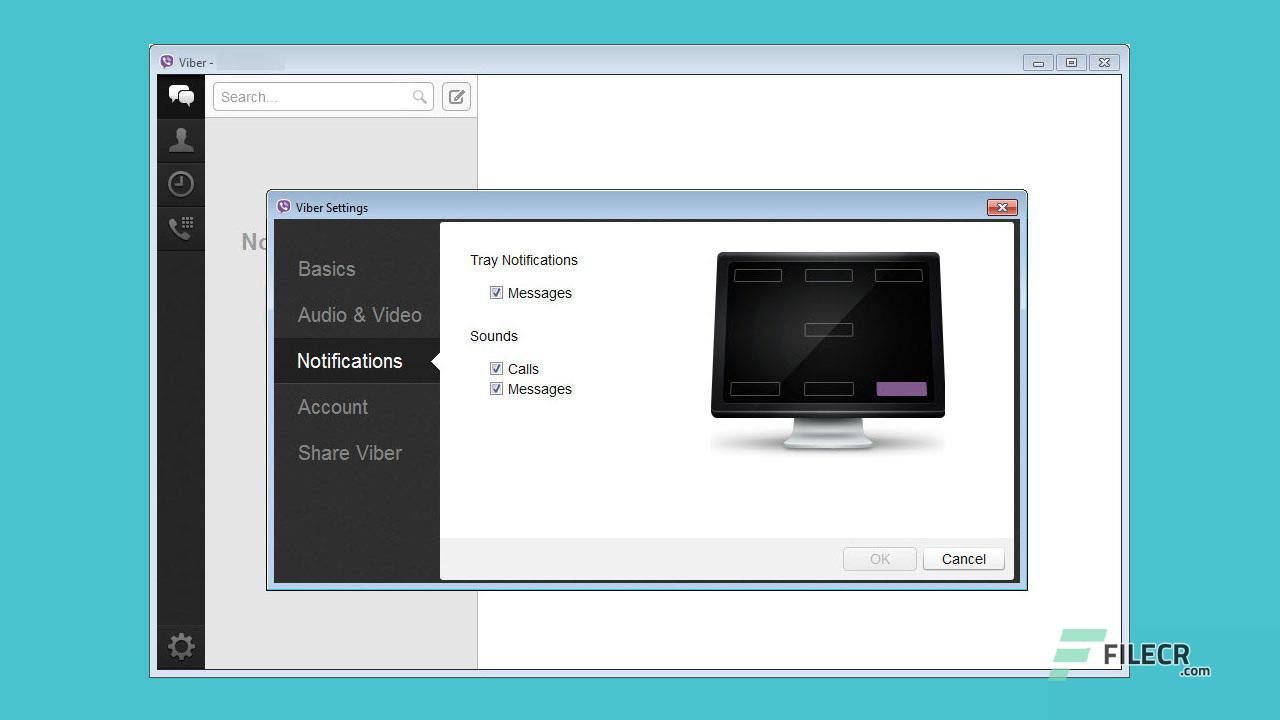1280x720 pixels.
Task: Switch to the Audio & Video tab
Action: [357, 315]
